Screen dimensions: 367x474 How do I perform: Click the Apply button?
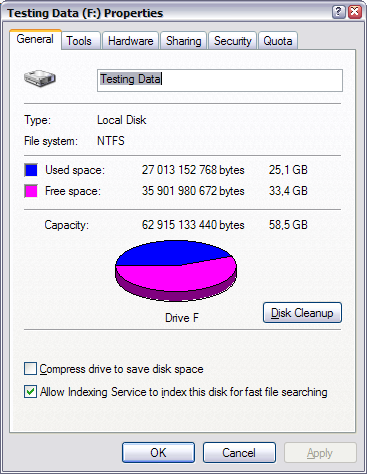(x=320, y=453)
